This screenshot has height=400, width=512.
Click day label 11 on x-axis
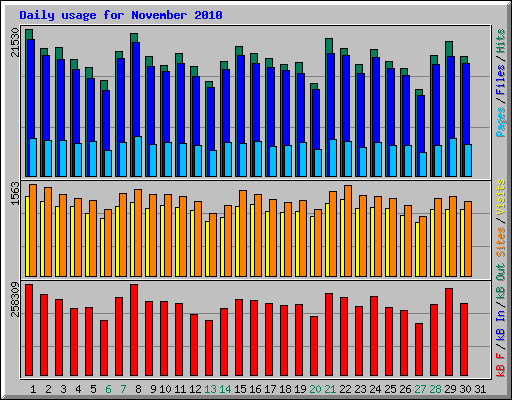pos(180,389)
